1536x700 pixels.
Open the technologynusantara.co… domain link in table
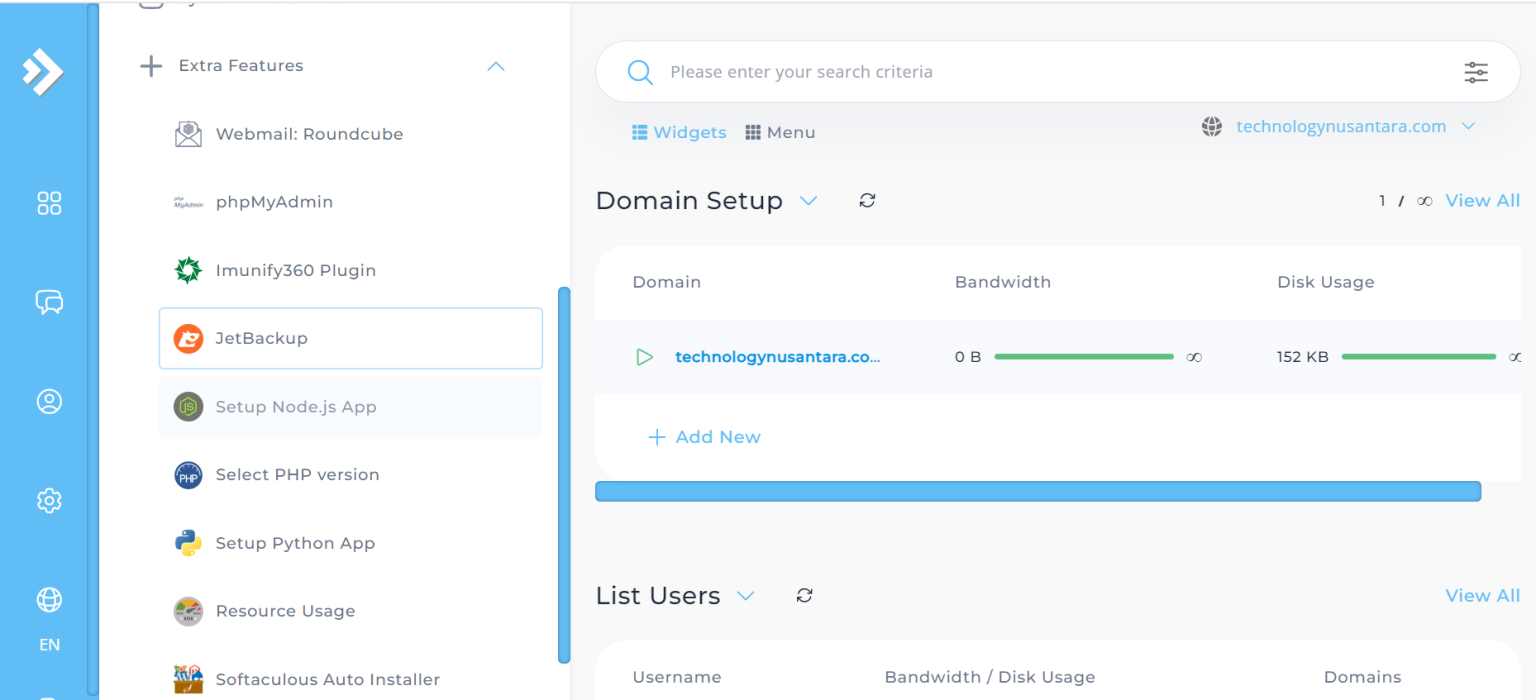coord(778,357)
